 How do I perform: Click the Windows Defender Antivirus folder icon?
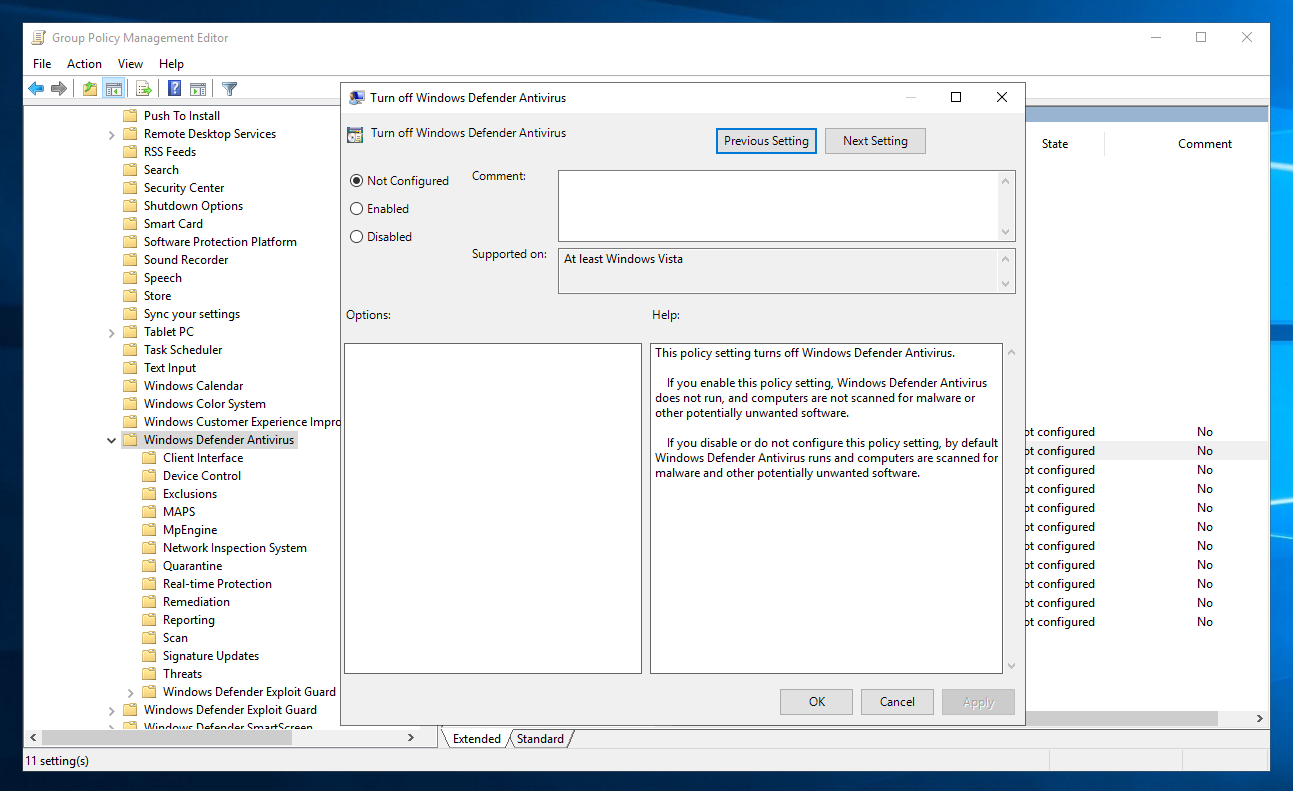130,440
